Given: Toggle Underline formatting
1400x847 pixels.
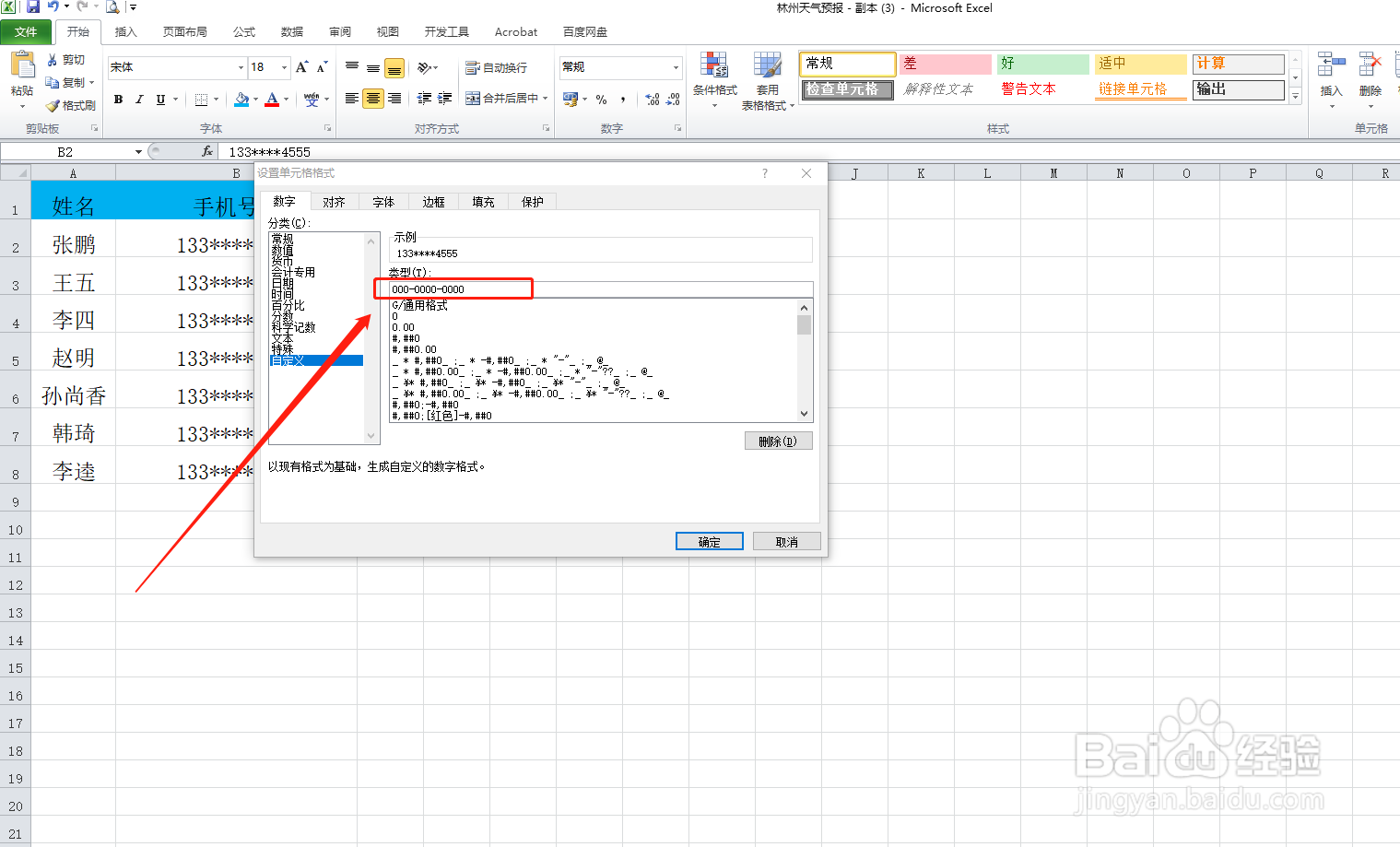Looking at the screenshot, I should coord(160,100).
